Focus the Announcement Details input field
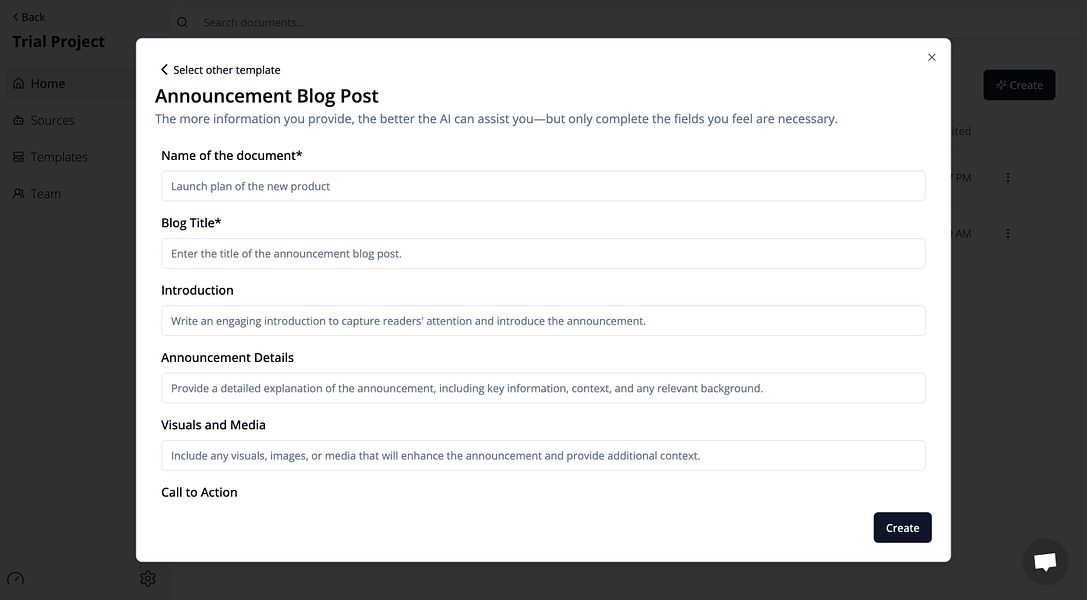This screenshot has width=1087, height=600. click(x=543, y=388)
